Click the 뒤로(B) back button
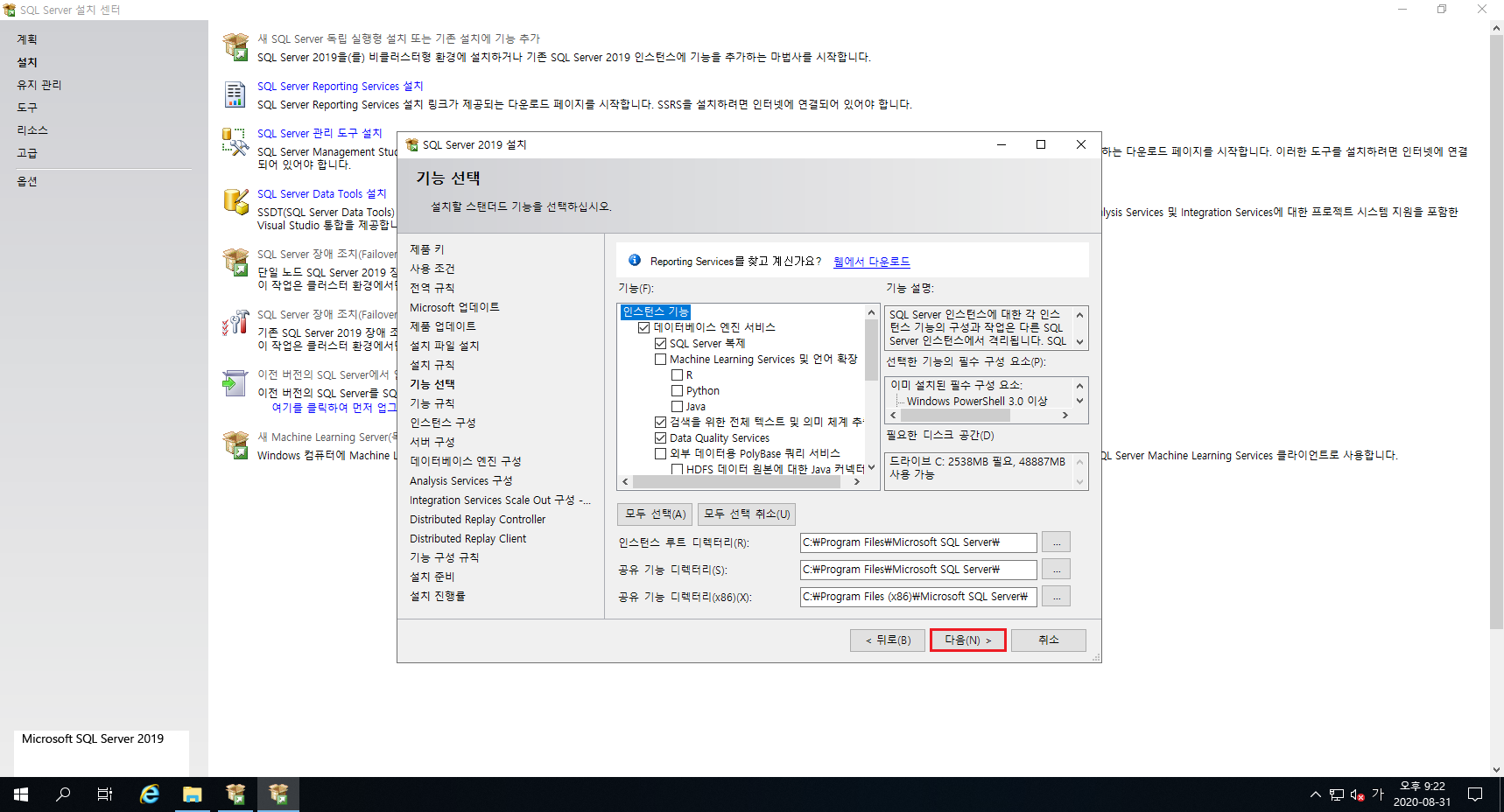Screen dimensions: 1504x812 coord(888,640)
